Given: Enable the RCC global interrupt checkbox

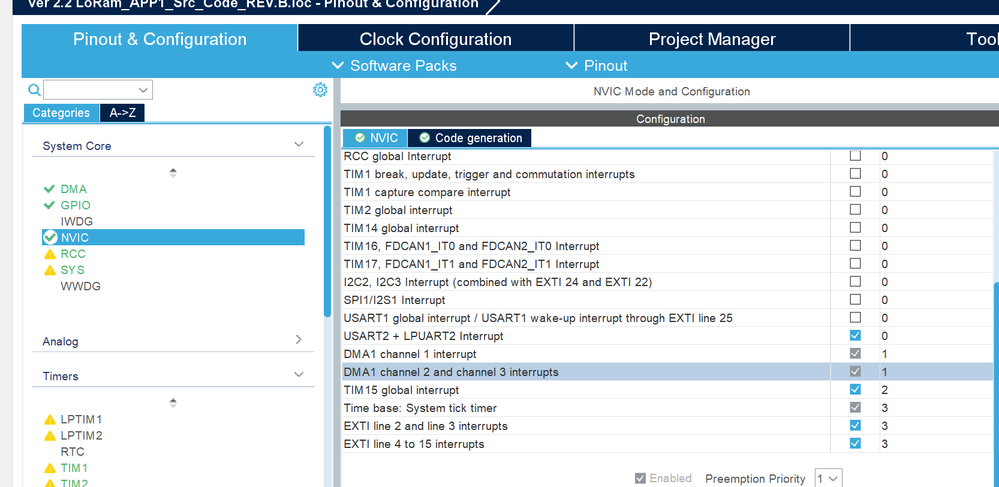Looking at the screenshot, I should (855, 156).
